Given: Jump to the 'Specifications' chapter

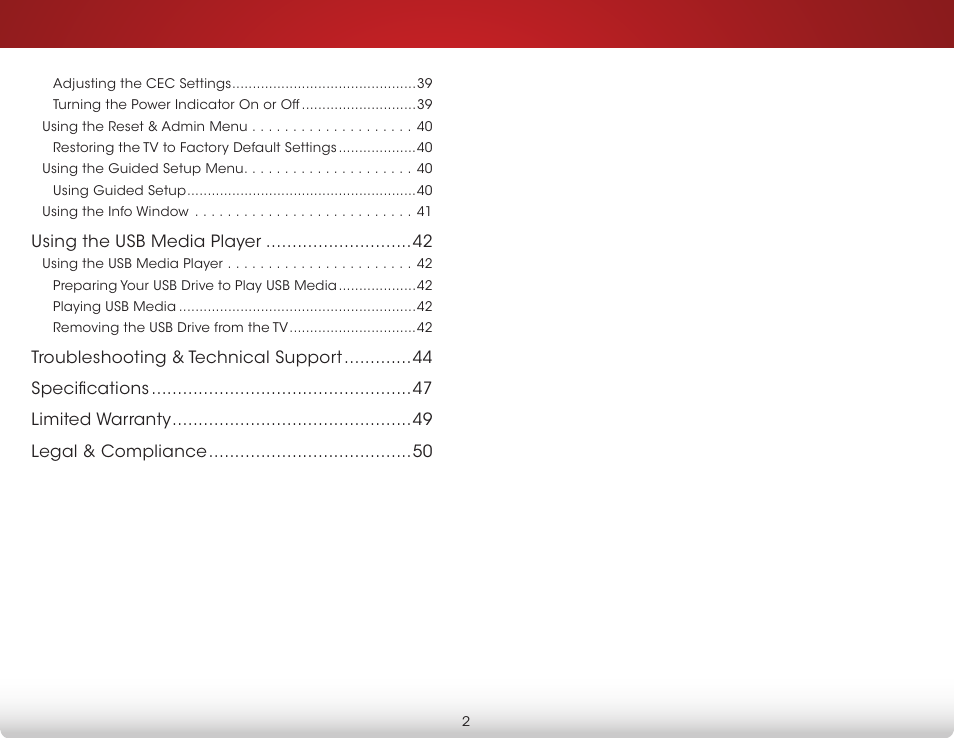Looking at the screenshot, I should pos(232,388).
